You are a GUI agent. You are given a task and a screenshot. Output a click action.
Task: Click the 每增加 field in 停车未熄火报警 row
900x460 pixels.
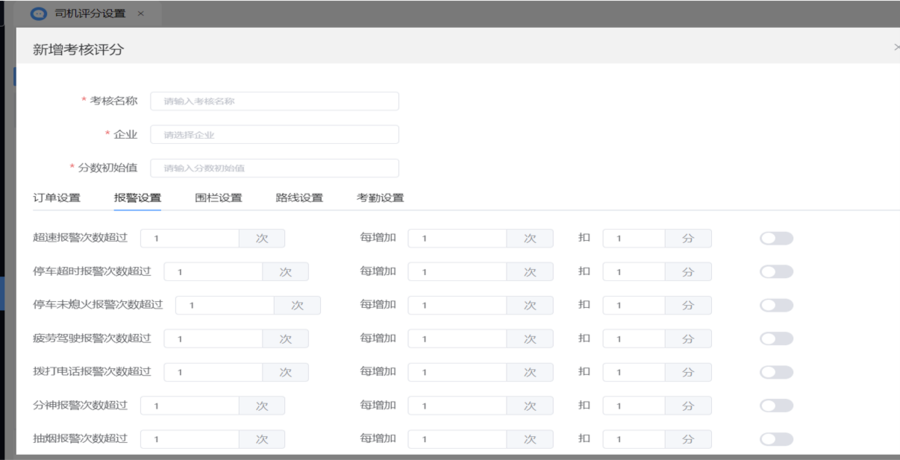(x=457, y=306)
